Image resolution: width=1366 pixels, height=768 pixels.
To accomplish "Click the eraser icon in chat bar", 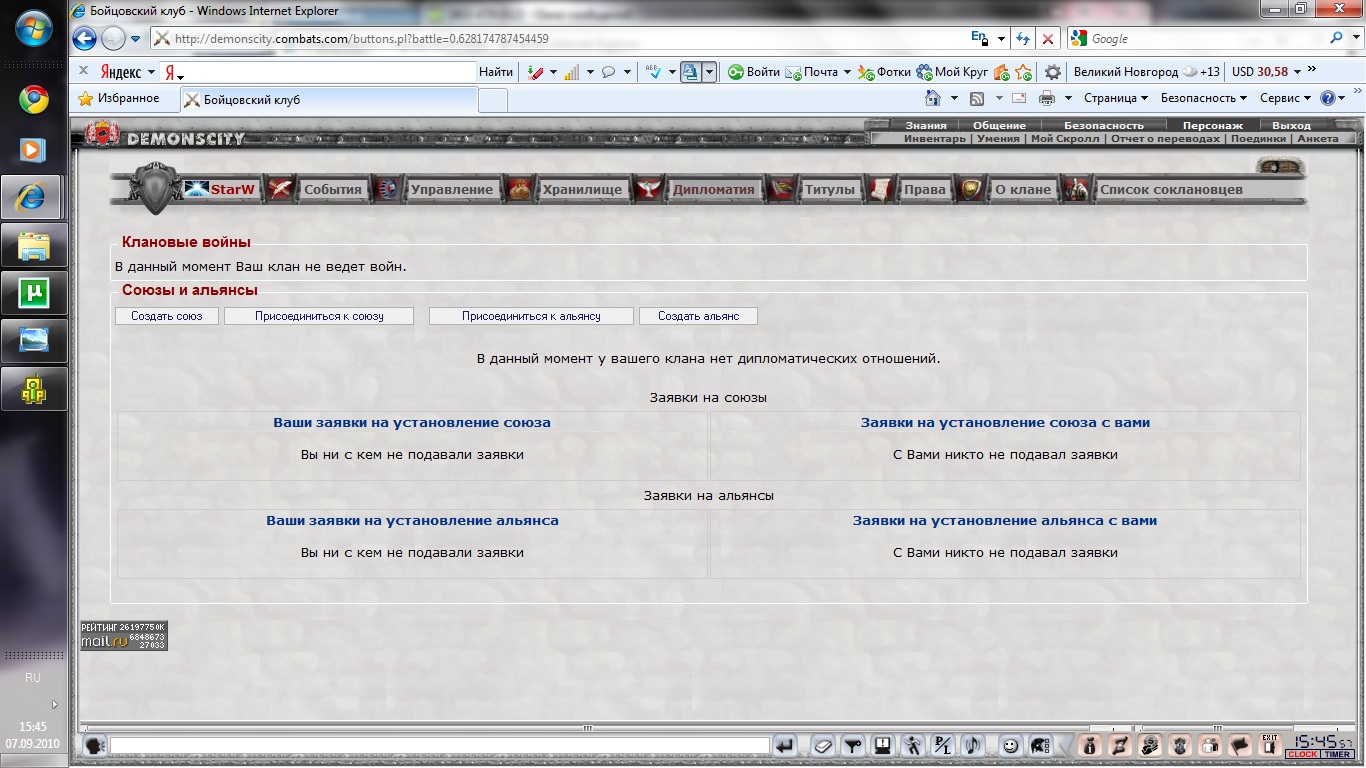I will click(823, 745).
